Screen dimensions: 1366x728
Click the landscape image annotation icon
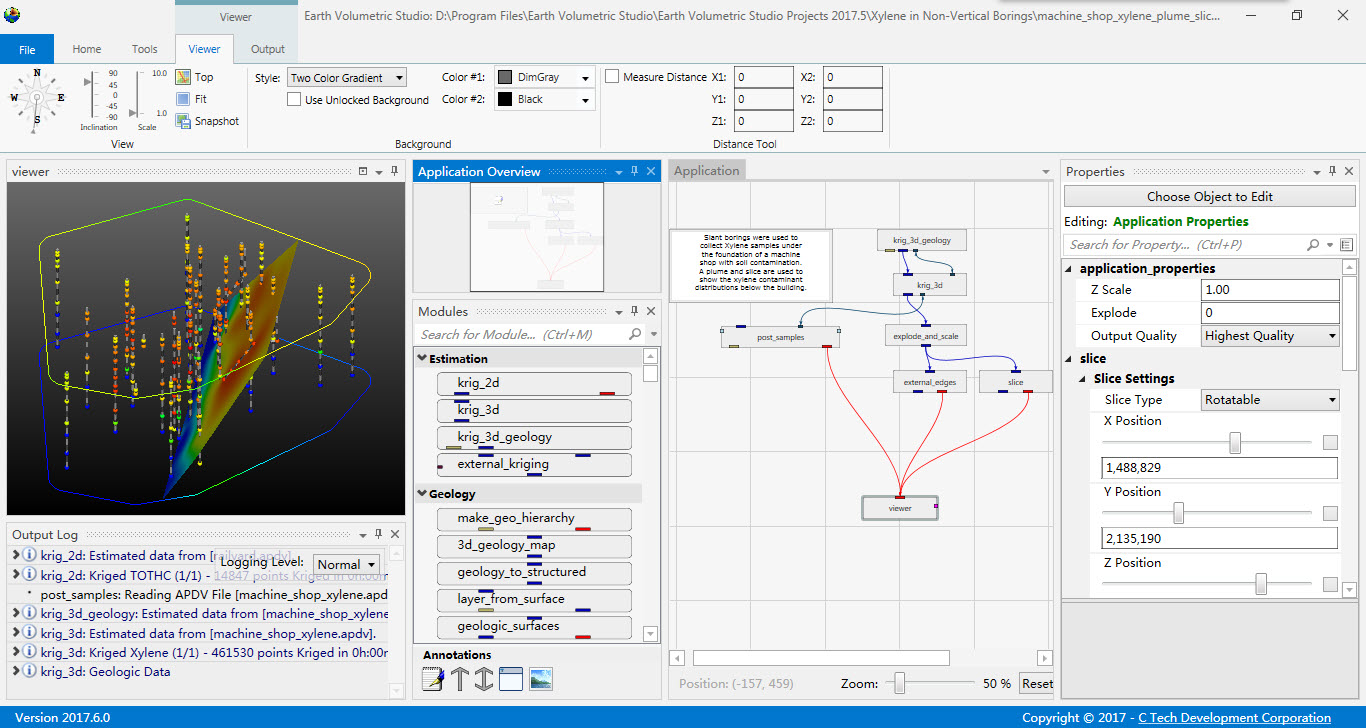pos(540,679)
